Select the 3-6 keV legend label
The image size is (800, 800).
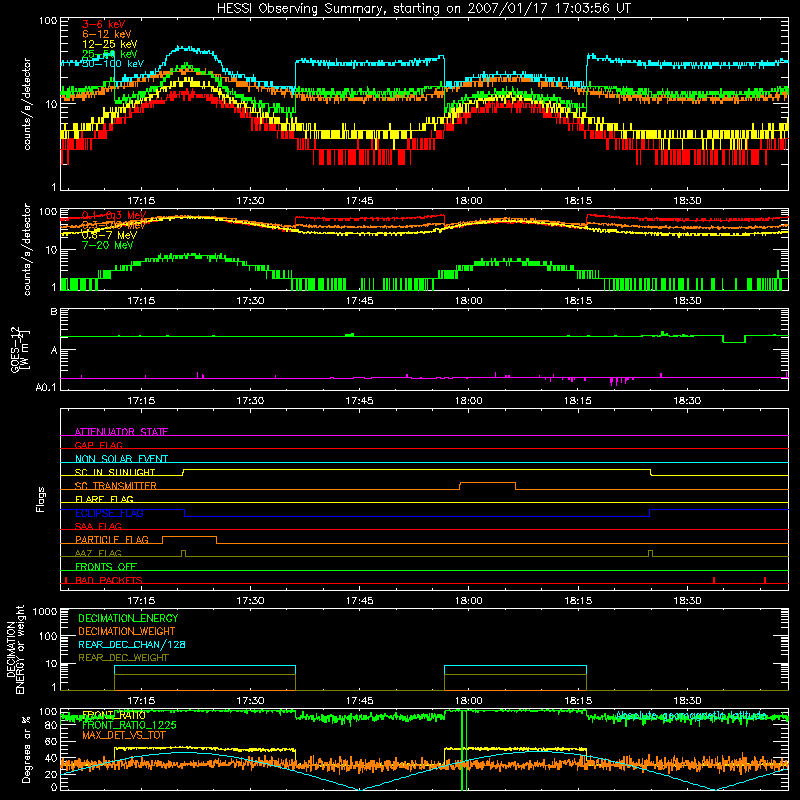(103, 24)
